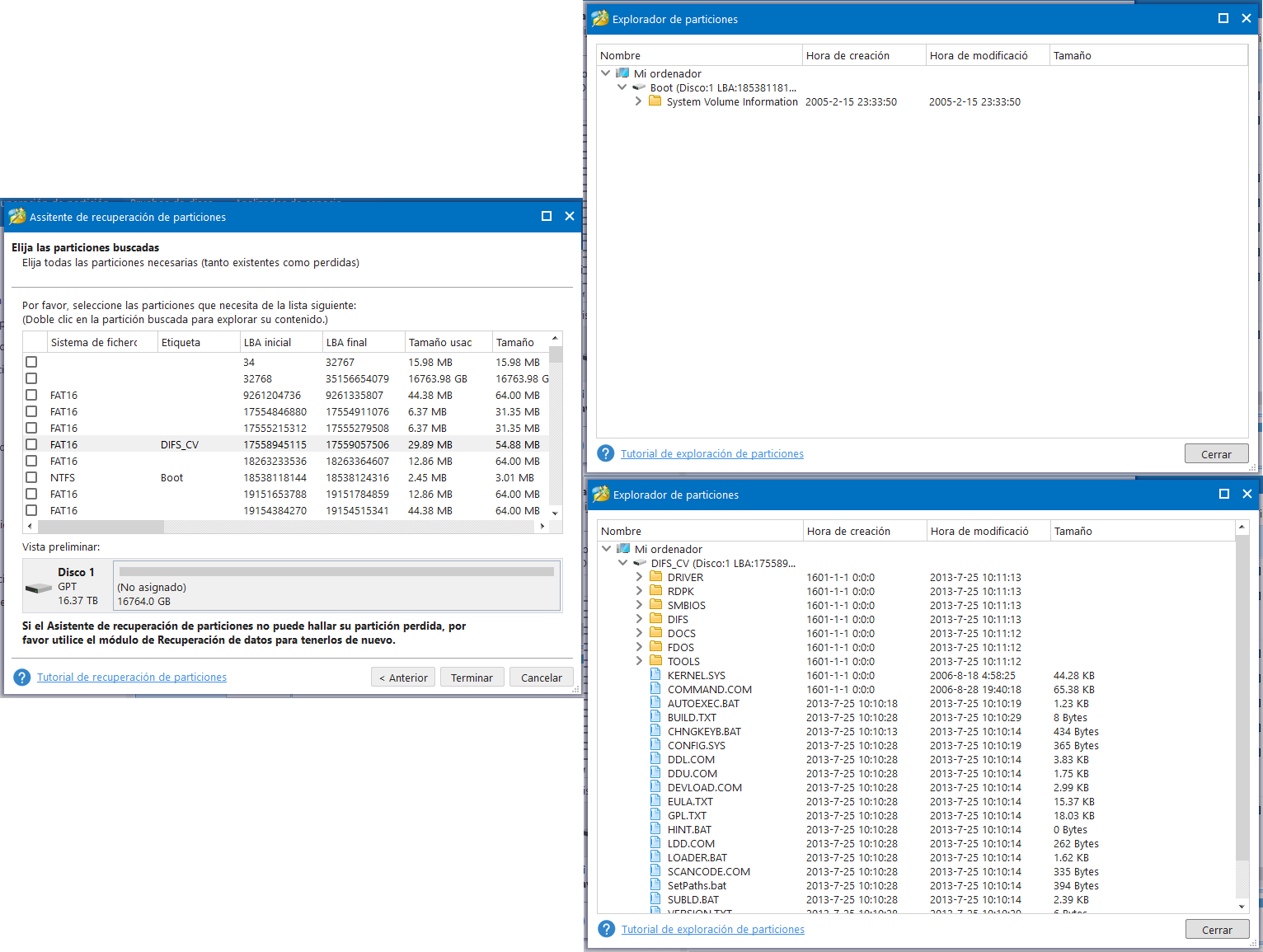This screenshot has height=952, width=1263.
Task: Select the CONFIG.SYS file row
Action: (x=697, y=745)
